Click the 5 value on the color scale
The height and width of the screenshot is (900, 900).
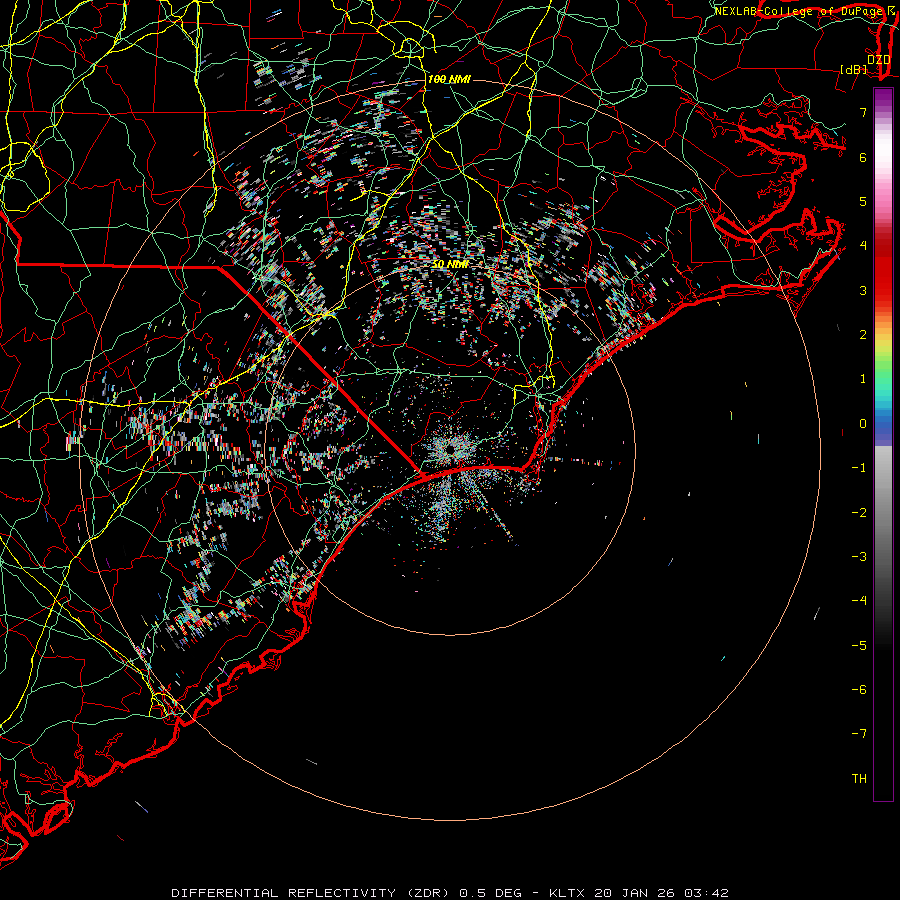863,201
